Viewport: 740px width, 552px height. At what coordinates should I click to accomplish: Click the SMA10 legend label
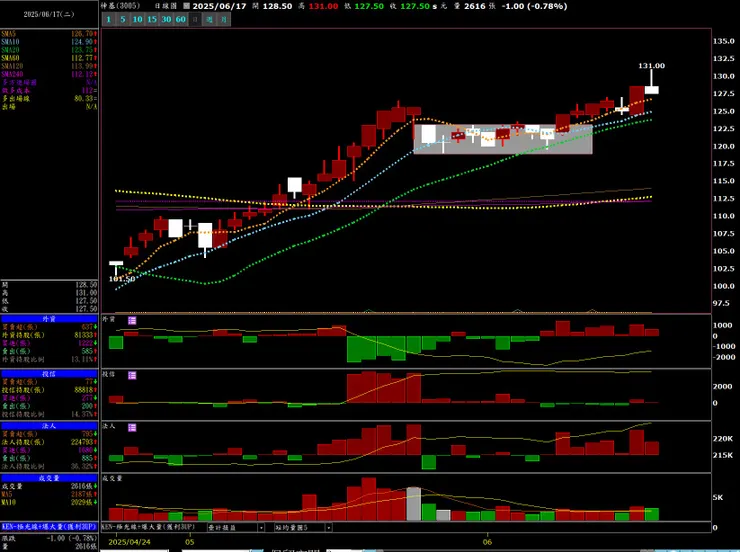click(x=10, y=42)
